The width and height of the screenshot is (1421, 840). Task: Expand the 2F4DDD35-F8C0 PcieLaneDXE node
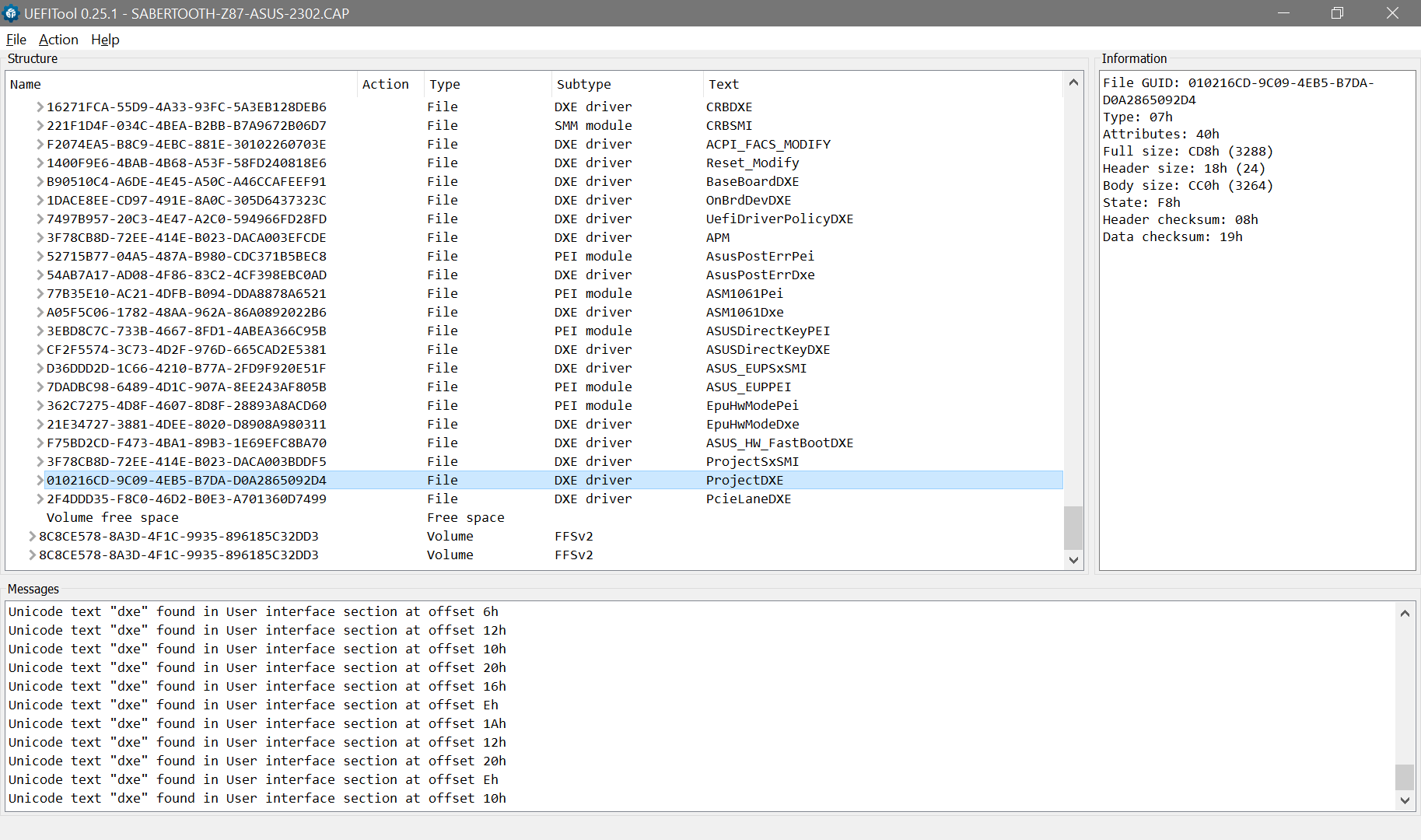40,499
